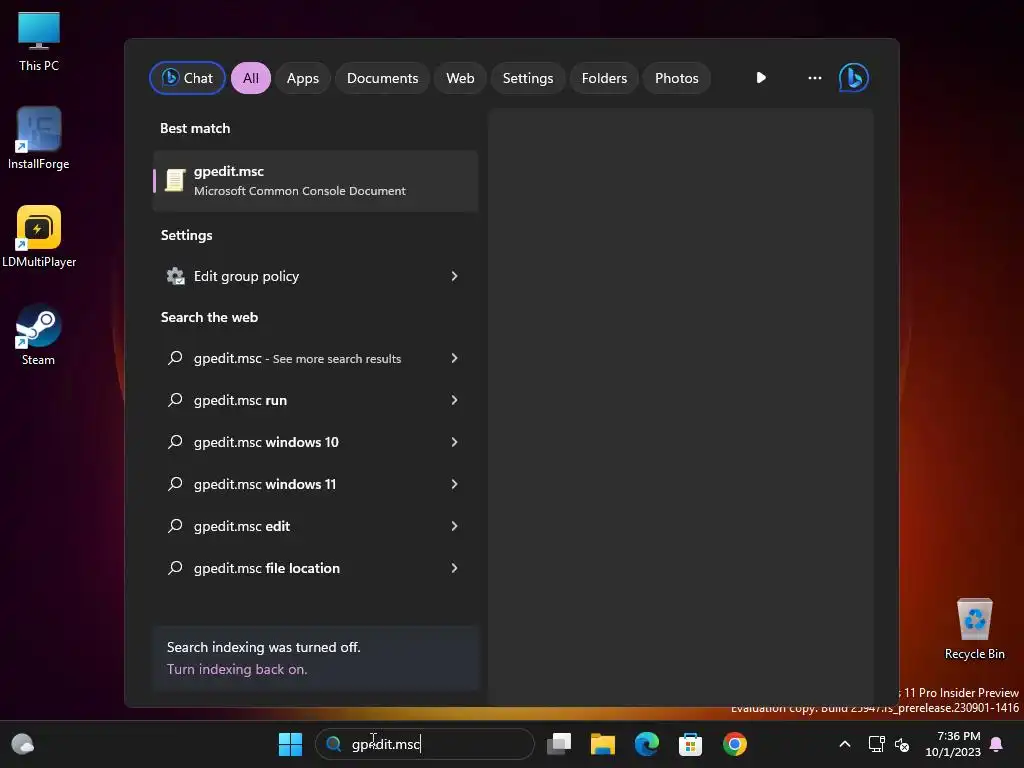The width and height of the screenshot is (1024, 768).
Task: Open the Windows Start button
Action: tap(290, 744)
